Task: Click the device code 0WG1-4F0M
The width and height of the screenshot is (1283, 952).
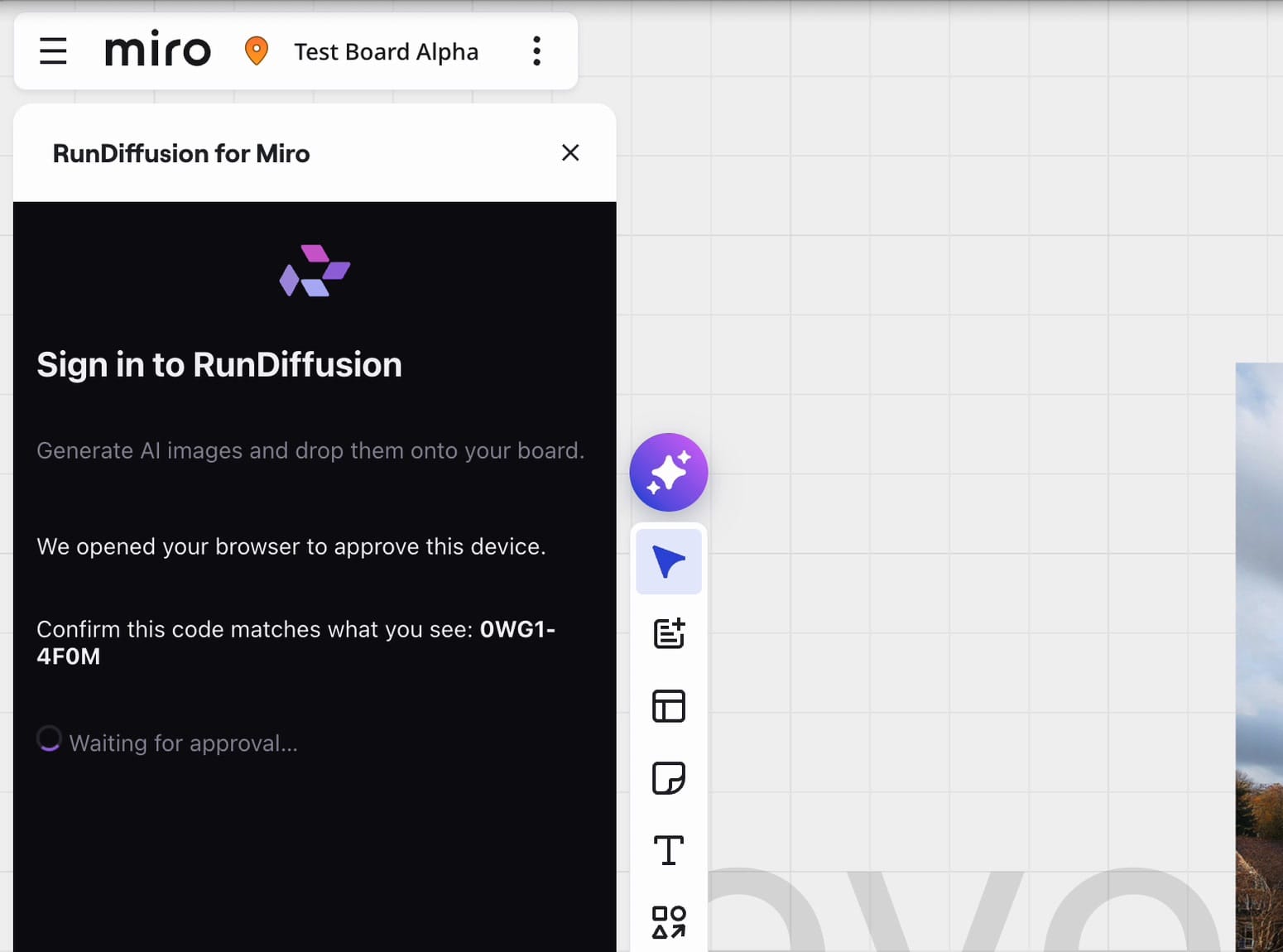Action: coord(296,642)
